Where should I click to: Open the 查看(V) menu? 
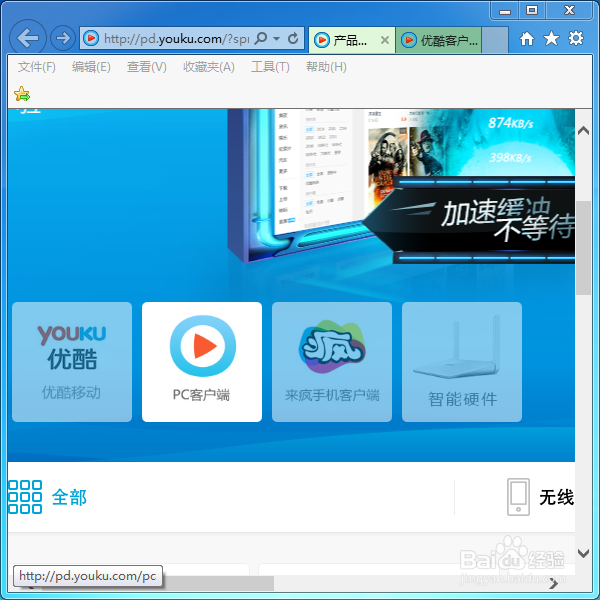point(147,67)
